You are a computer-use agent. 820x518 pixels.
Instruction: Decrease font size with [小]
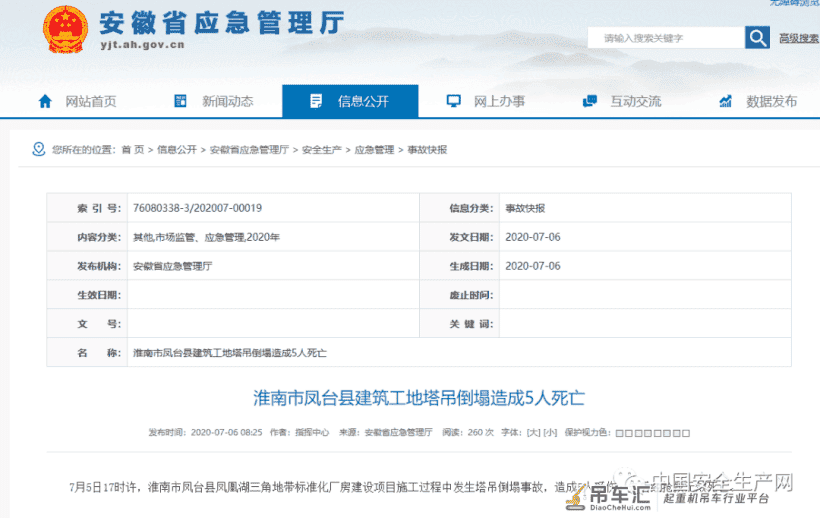[x=550, y=433]
